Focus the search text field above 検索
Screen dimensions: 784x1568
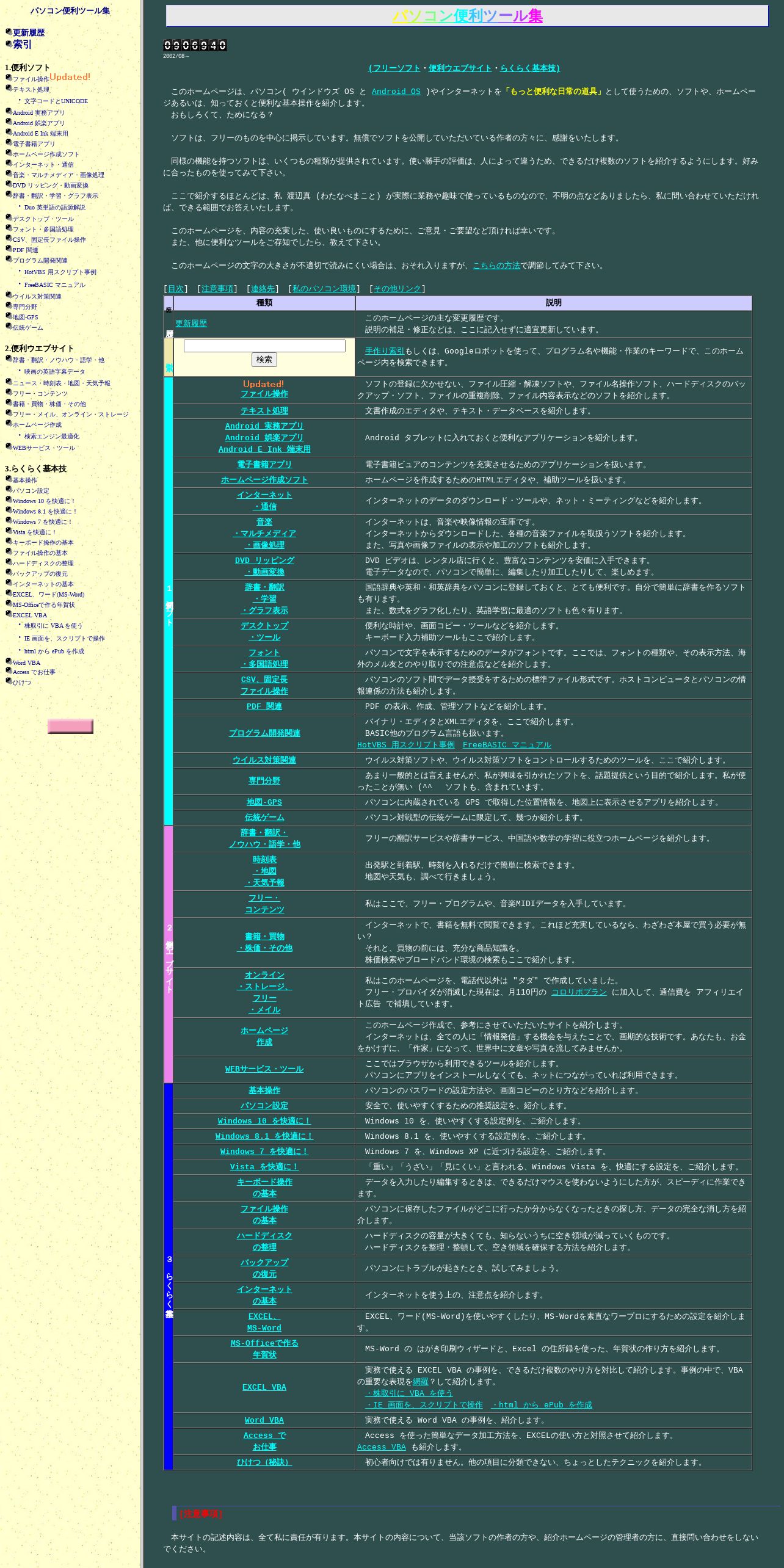tap(264, 346)
